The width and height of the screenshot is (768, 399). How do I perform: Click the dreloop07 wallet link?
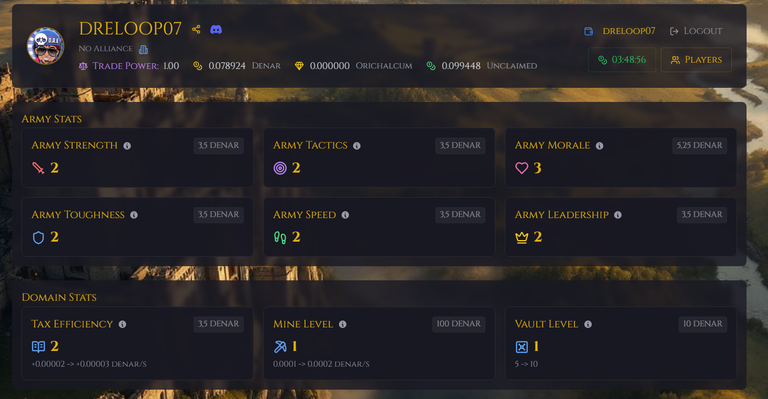tap(620, 31)
